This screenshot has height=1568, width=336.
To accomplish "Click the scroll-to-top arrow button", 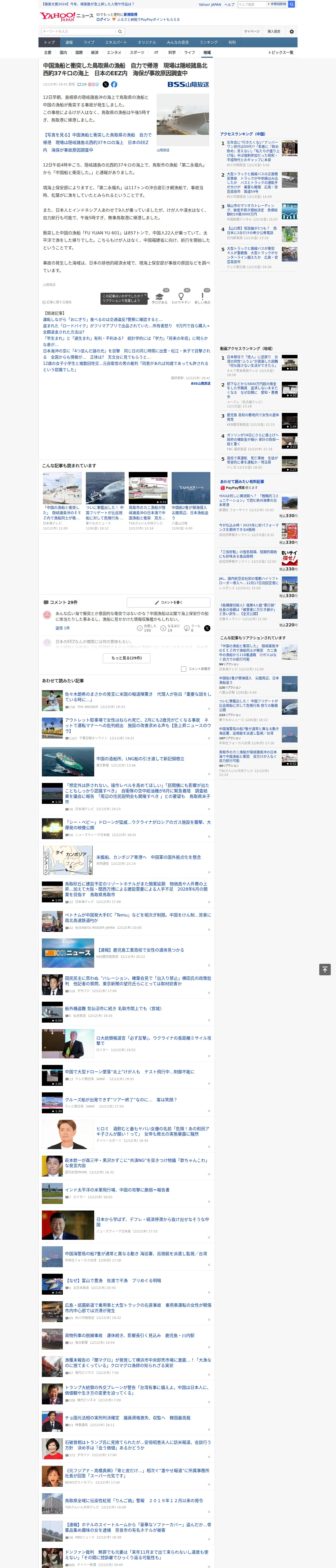I will click(325, 970).
